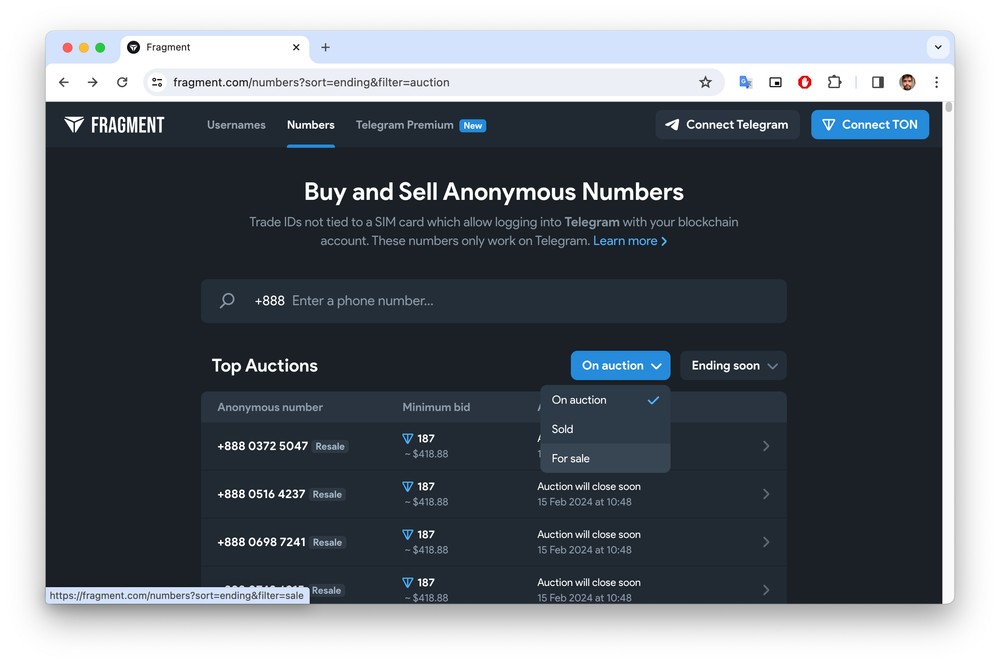Open picture-in-picture extension icon

click(775, 82)
